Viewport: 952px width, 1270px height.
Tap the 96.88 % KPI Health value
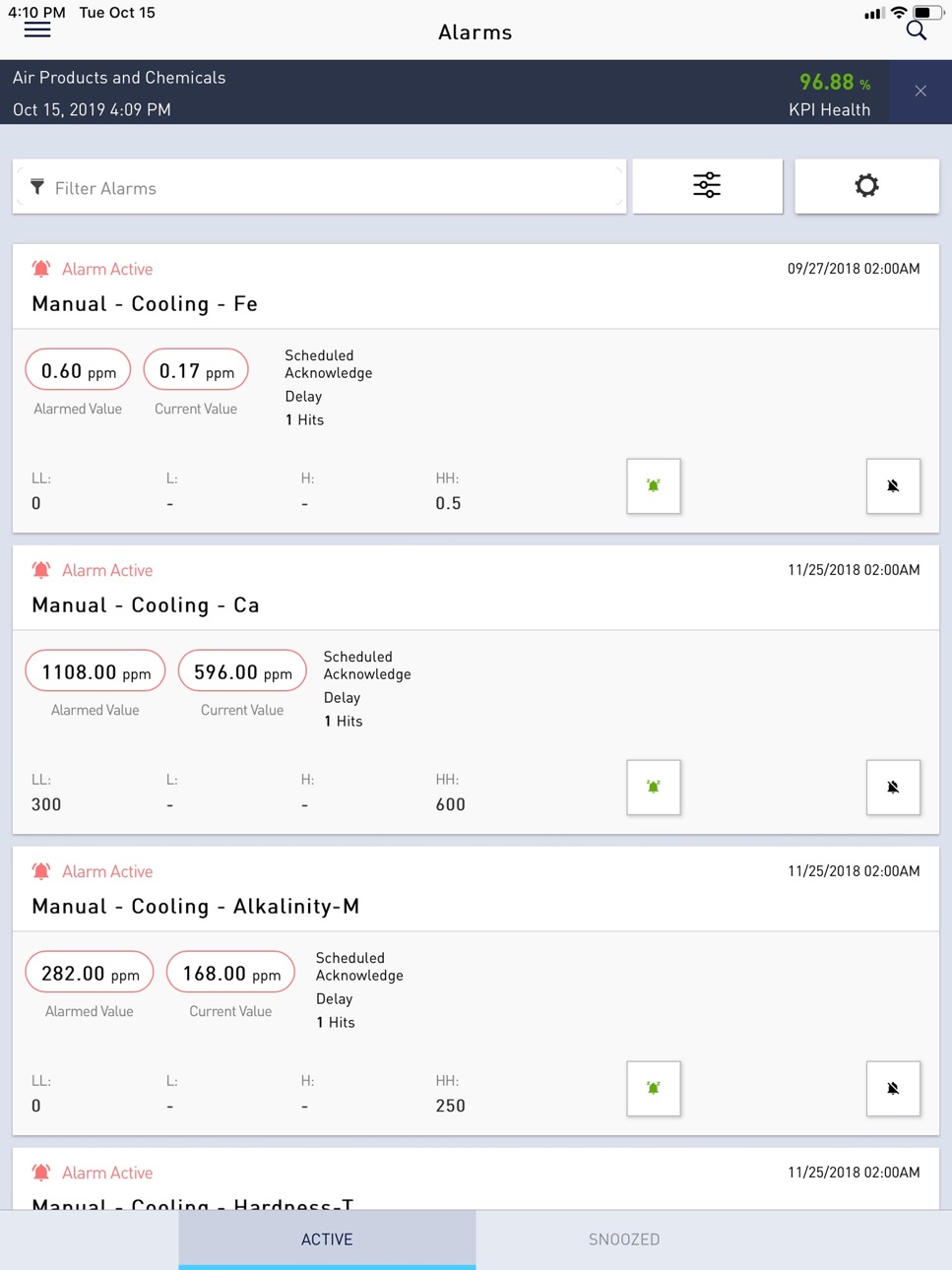pos(835,82)
